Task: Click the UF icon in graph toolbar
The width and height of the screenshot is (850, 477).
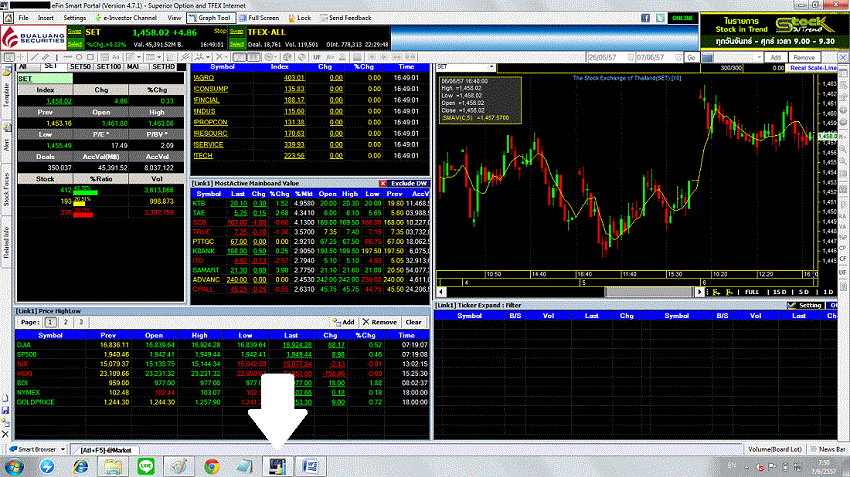Action: (316, 57)
